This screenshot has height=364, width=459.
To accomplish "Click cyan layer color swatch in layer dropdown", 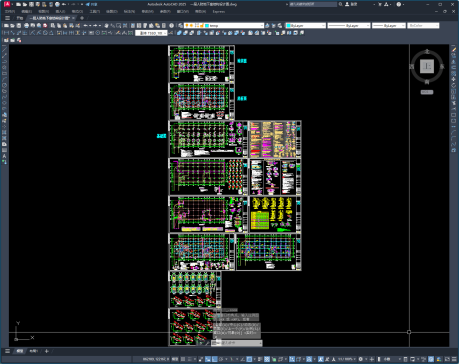I will 207,25.
